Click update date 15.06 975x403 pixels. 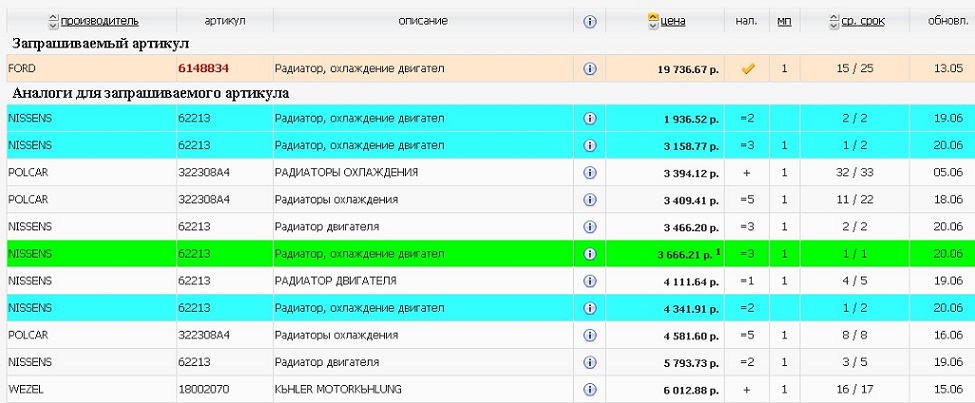948,389
